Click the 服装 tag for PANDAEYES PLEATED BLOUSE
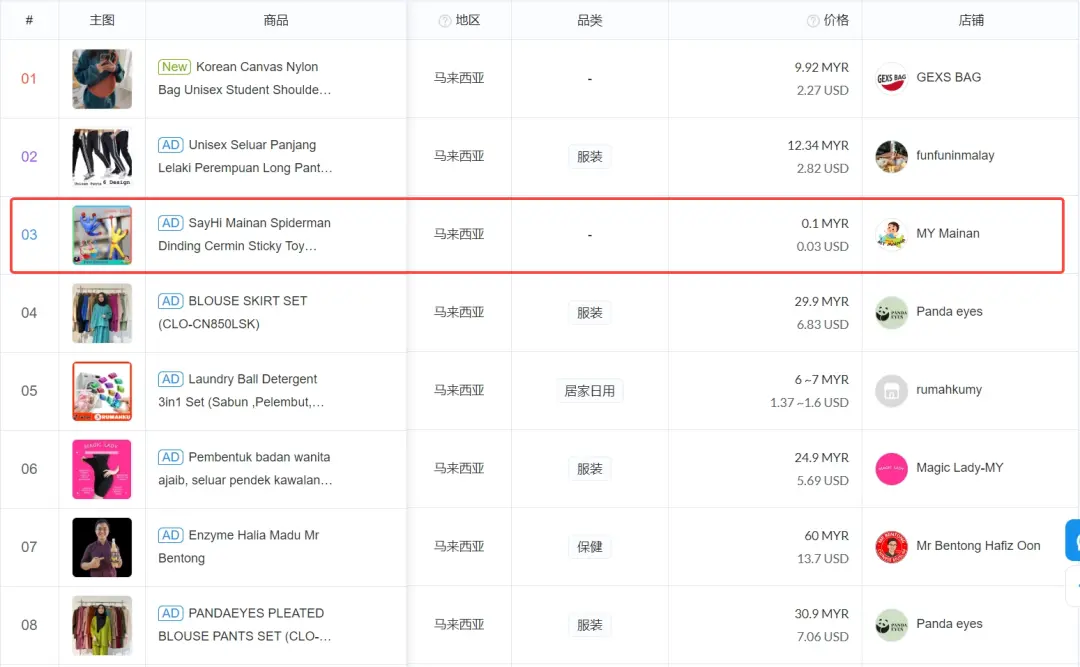1080x667 pixels. point(590,626)
